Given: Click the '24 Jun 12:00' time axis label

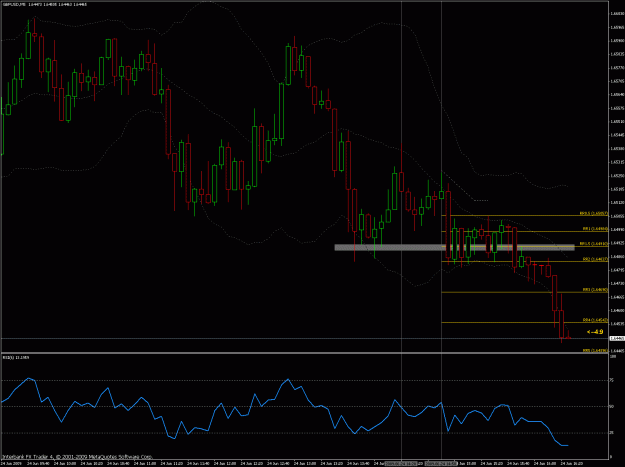Looking at the screenshot, I should [x=225, y=463].
